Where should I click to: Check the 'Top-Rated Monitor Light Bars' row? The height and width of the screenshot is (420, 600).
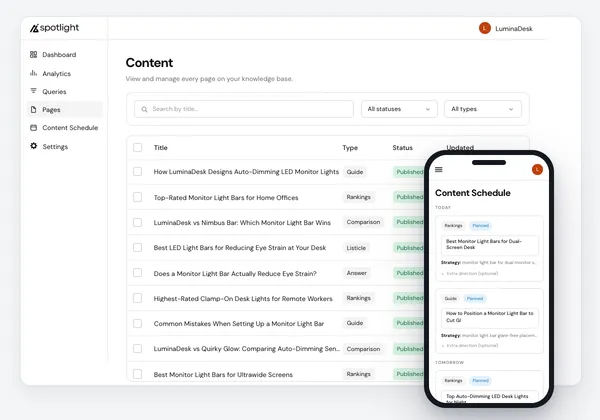137,197
